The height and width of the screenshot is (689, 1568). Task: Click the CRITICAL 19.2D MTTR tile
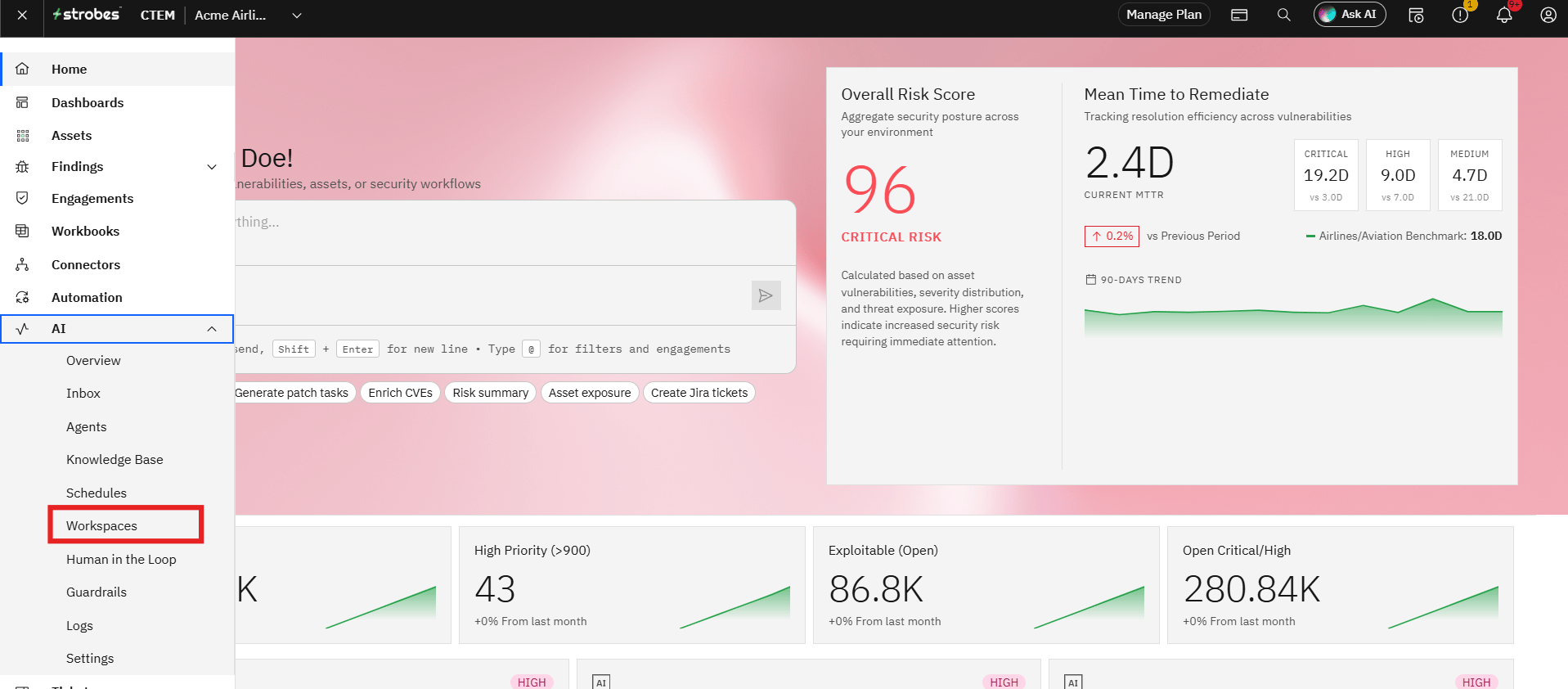[x=1326, y=175]
